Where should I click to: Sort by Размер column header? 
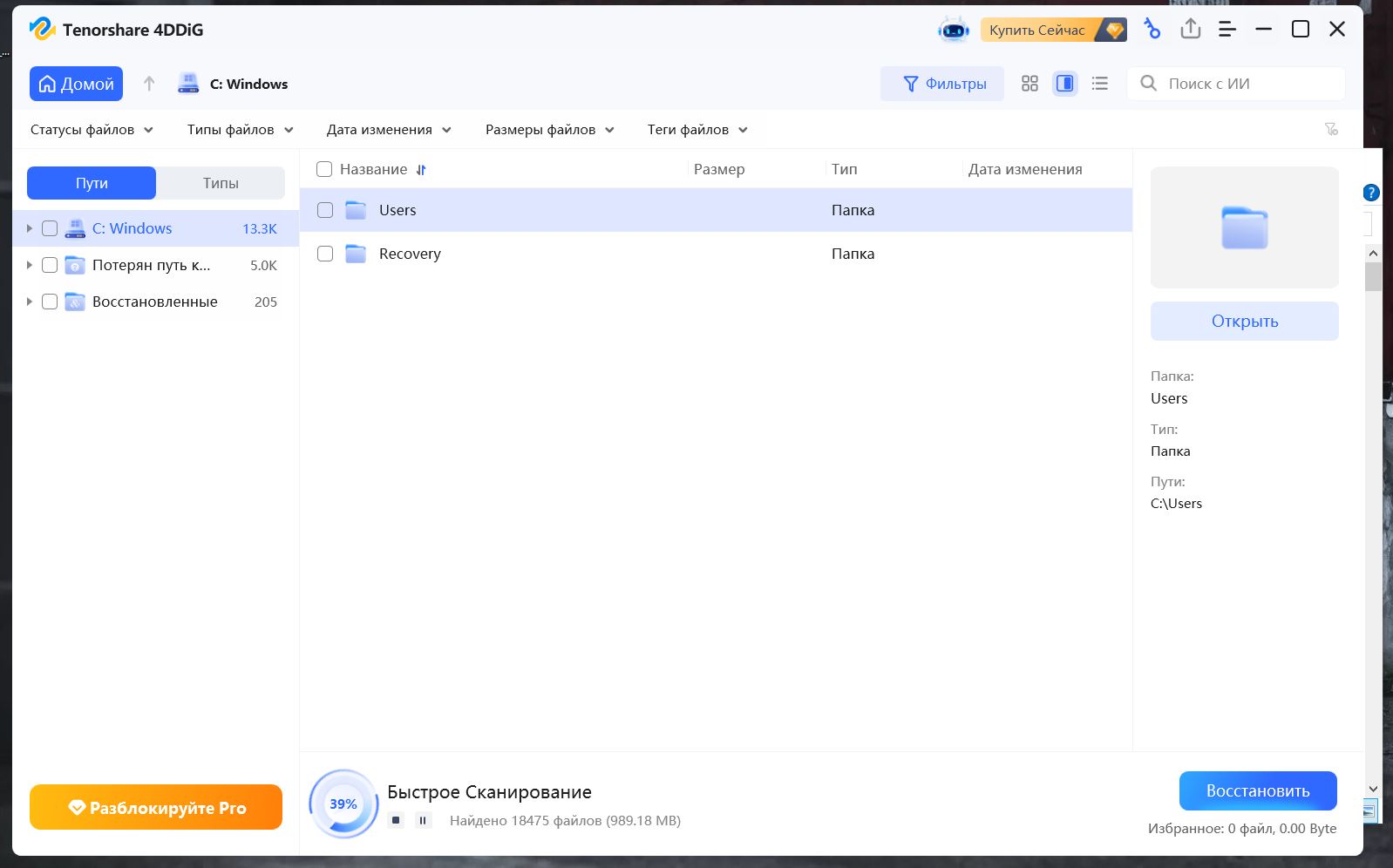719,169
